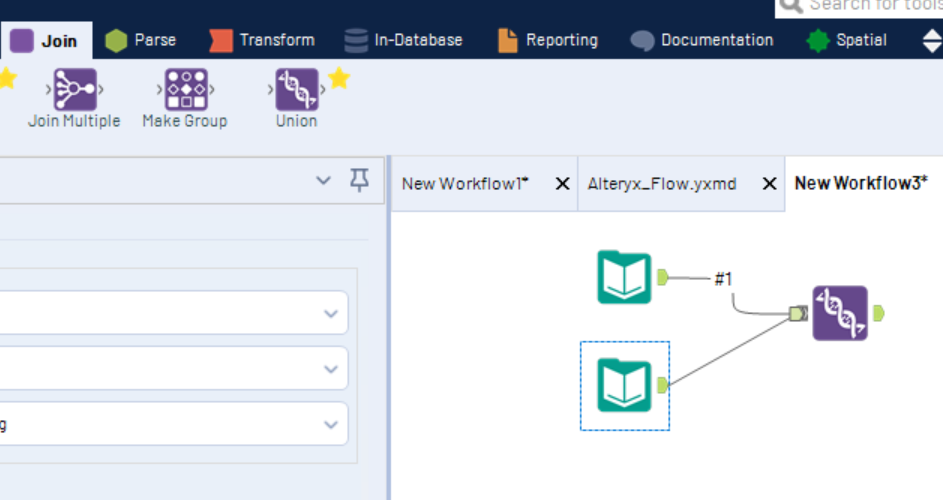Click the Search for tools field
943x500 pixels.
tap(870, 6)
